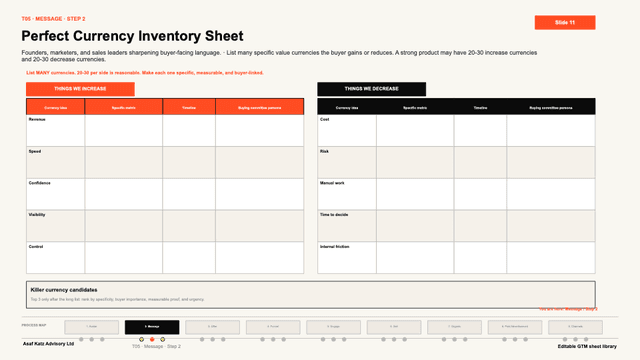
Task: Select the Visibility row label
Action: tap(37, 215)
